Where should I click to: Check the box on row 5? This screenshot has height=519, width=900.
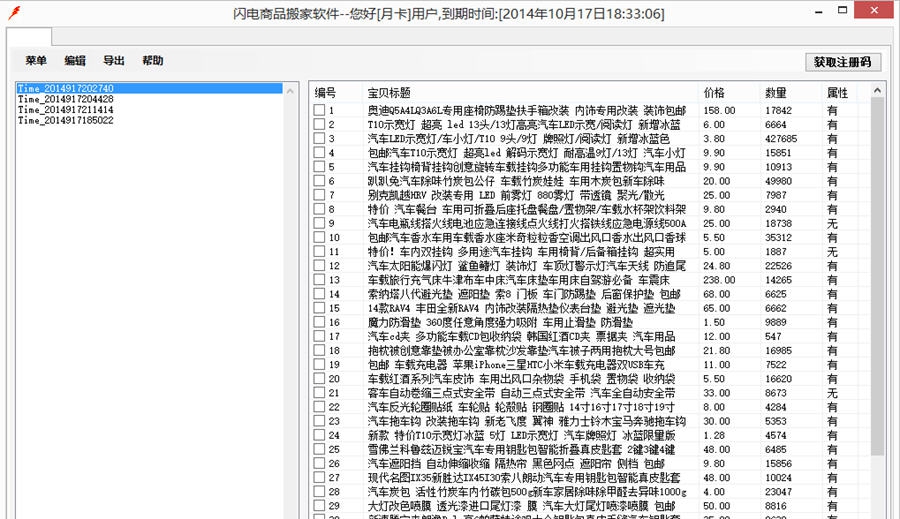319,166
